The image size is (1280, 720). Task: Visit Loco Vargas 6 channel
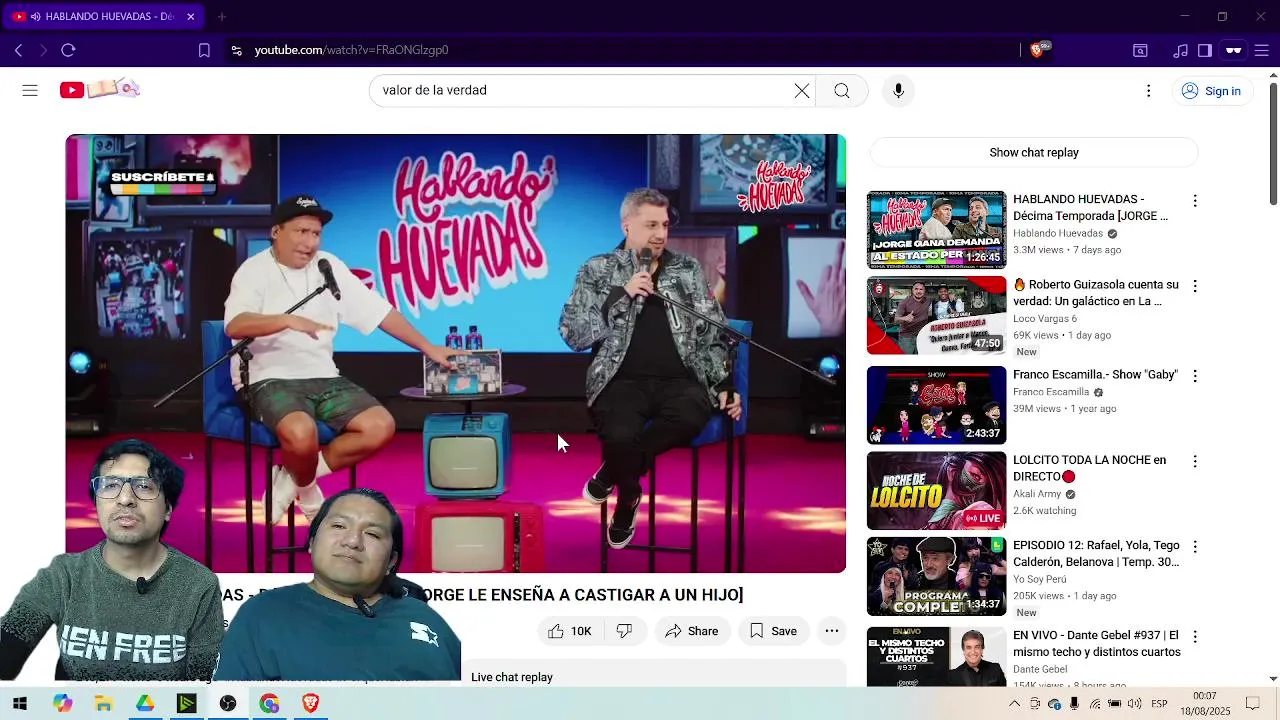[x=1045, y=319]
